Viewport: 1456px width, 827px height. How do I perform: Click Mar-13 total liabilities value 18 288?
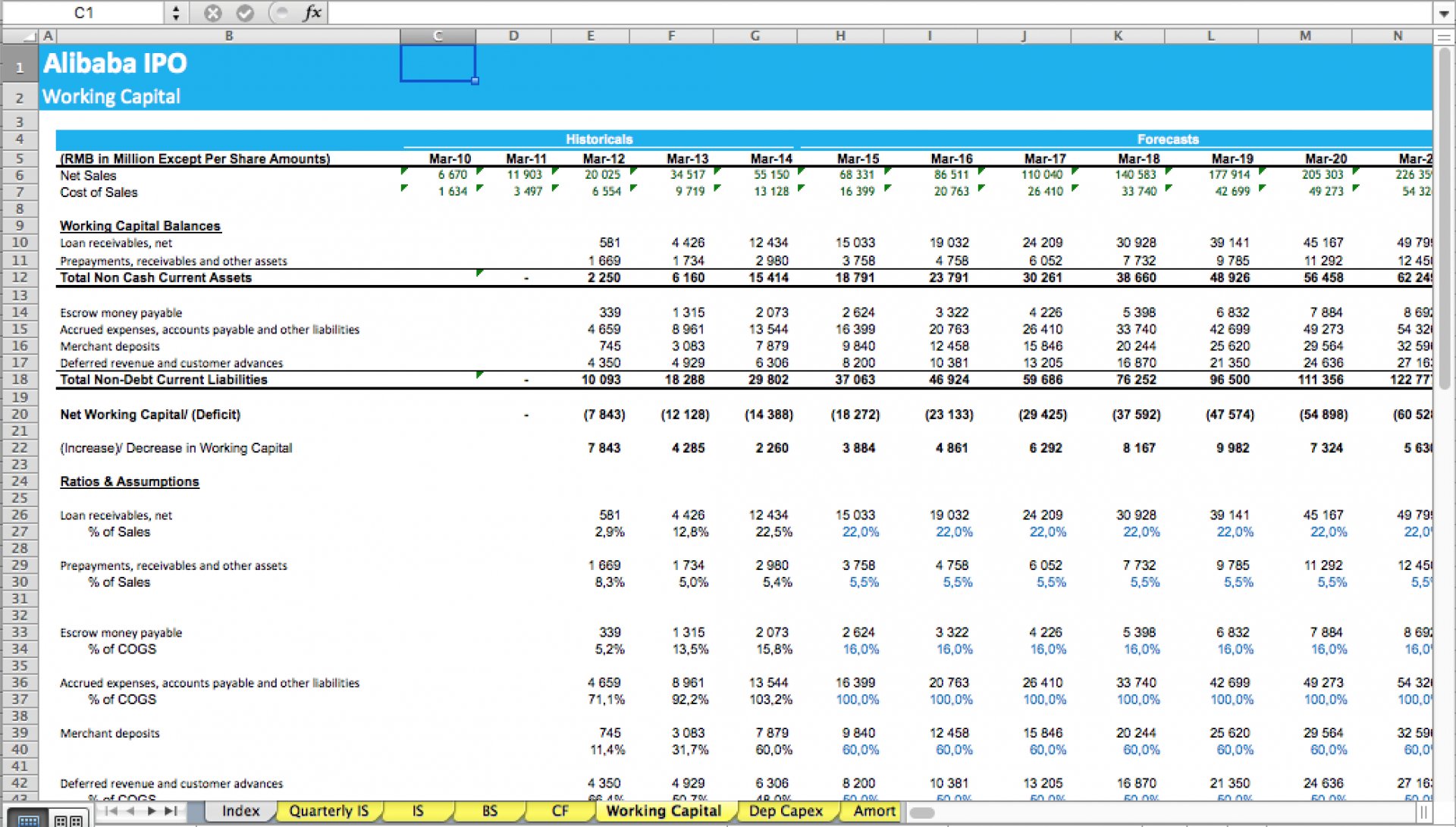[x=685, y=380]
